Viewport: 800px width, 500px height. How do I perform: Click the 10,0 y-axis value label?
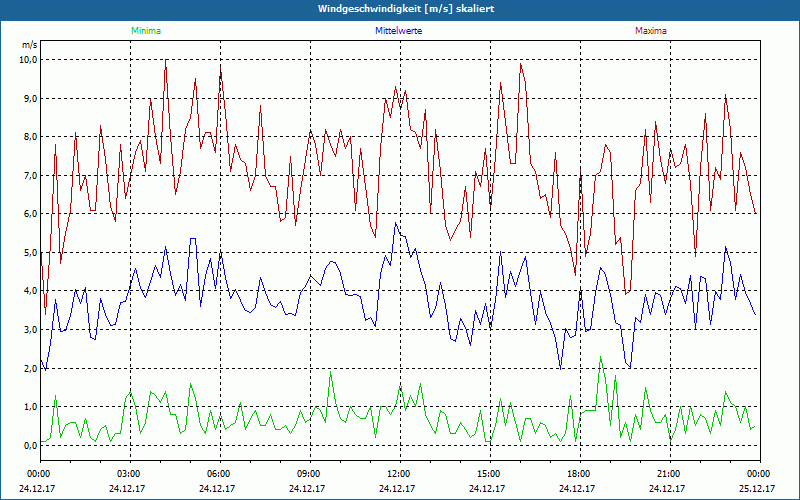coord(28,60)
